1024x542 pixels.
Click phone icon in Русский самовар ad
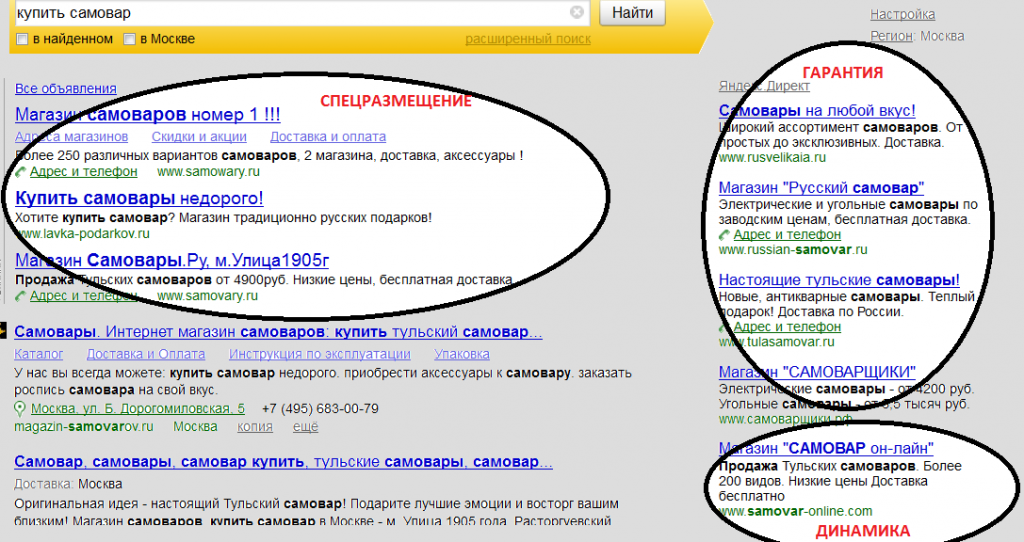click(x=724, y=234)
